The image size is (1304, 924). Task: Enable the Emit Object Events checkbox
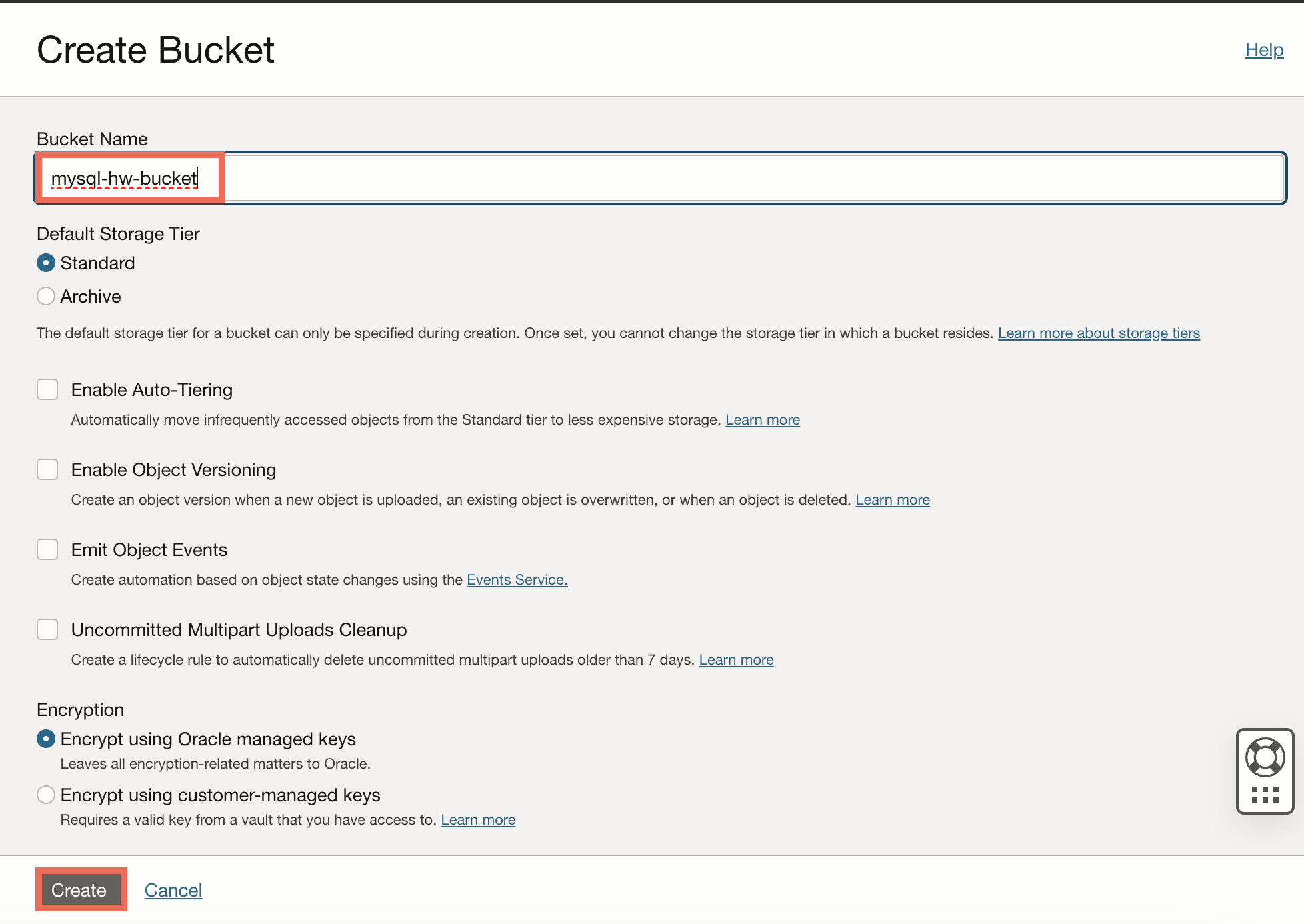point(48,549)
